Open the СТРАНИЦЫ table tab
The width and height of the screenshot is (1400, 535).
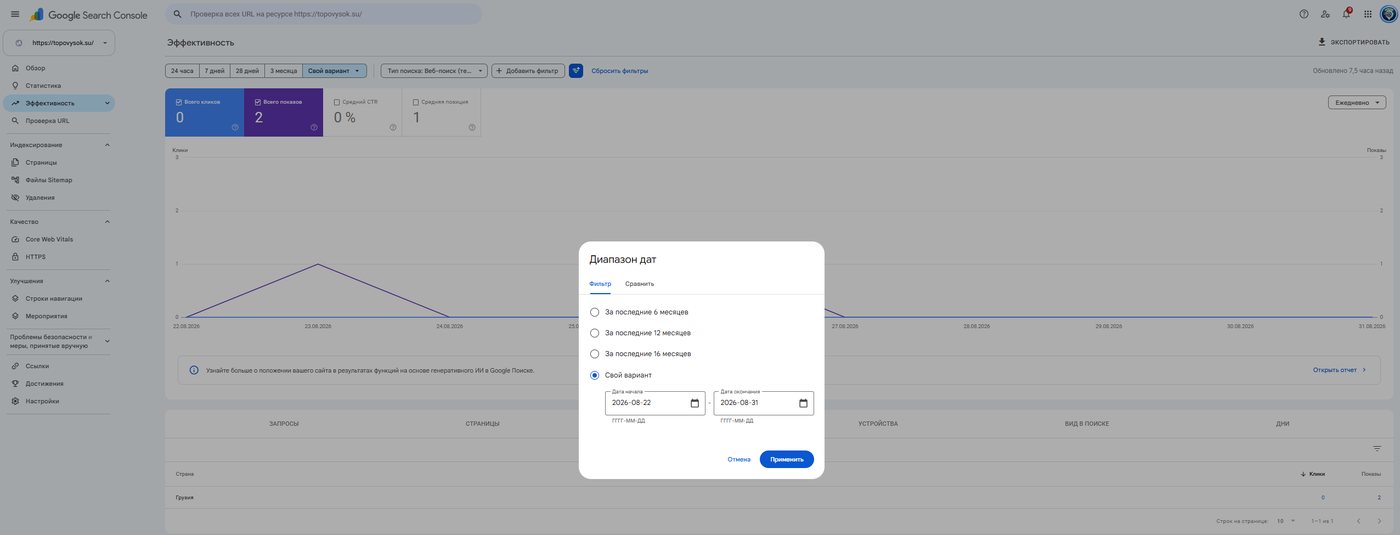(x=482, y=424)
